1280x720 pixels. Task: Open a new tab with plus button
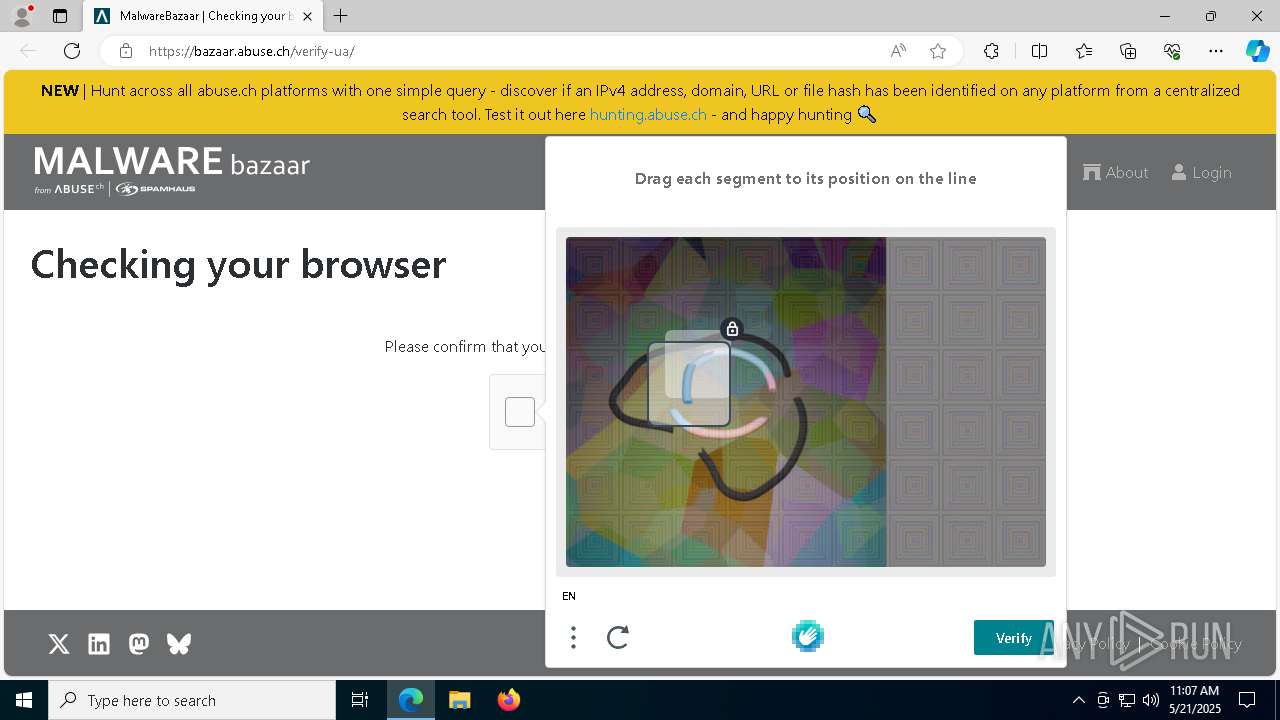tap(341, 16)
